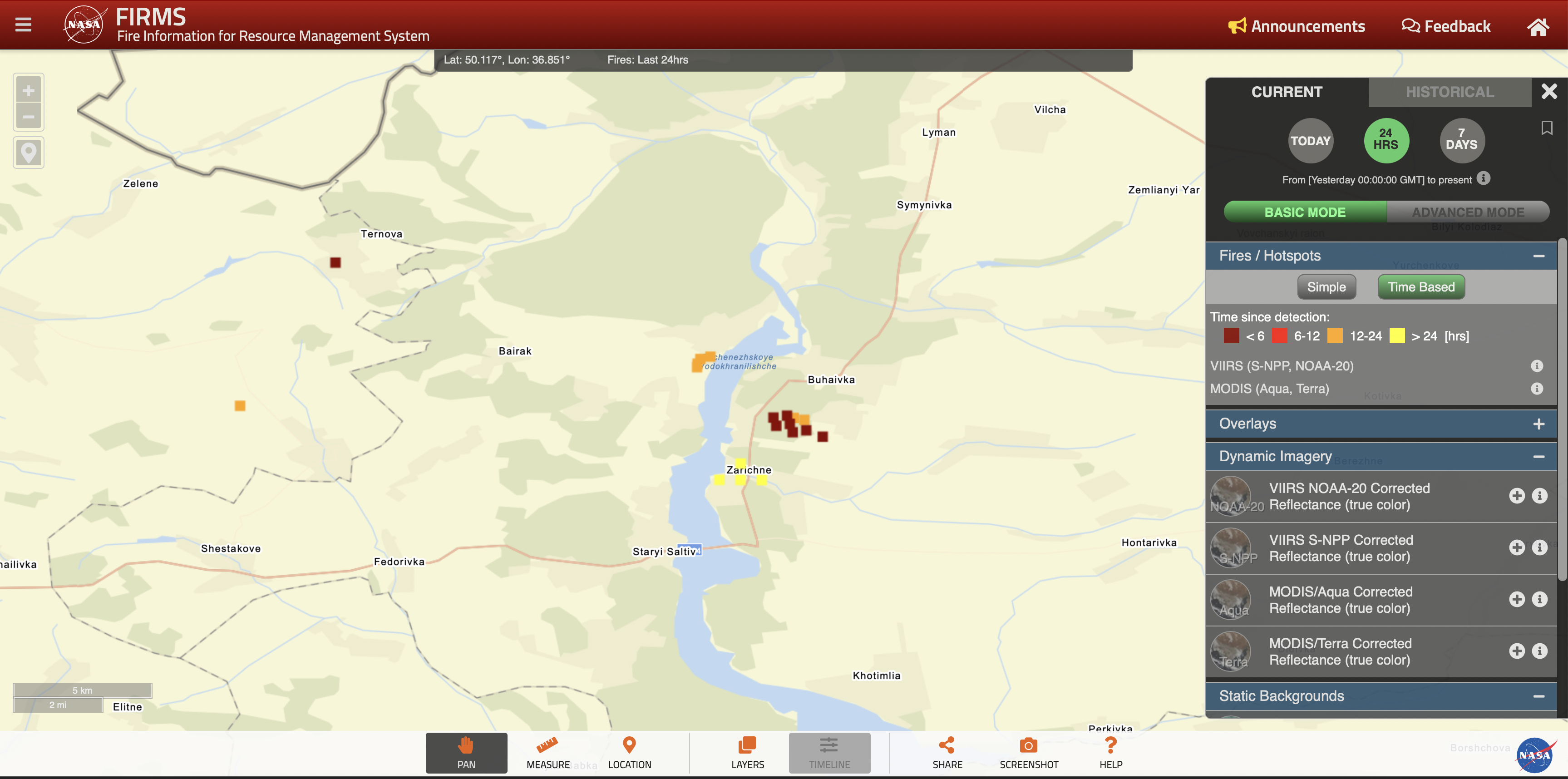
Task: Click the Staryi Saltiv map label
Action: click(664, 552)
